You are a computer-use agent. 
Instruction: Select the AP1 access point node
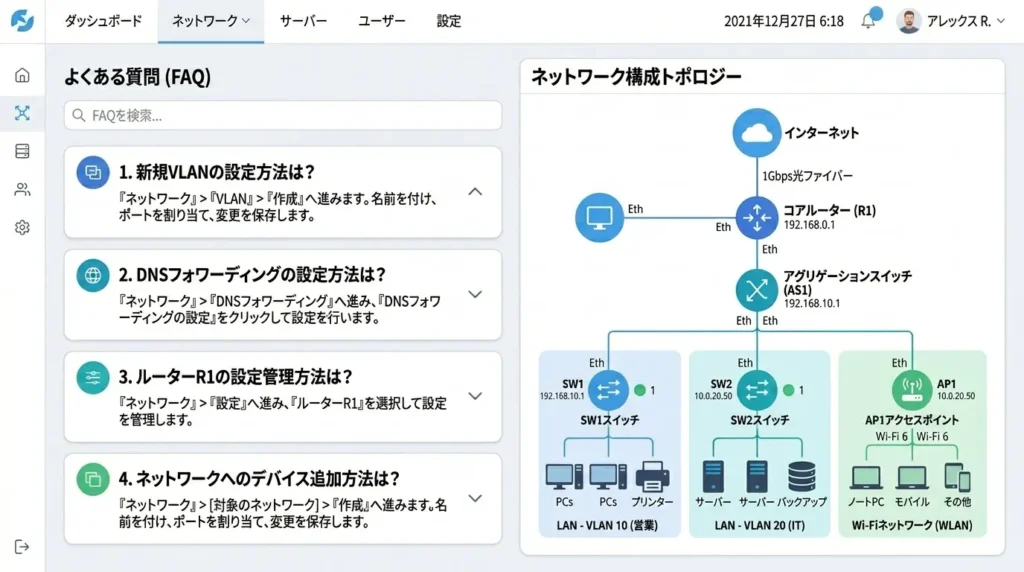[x=912, y=390]
